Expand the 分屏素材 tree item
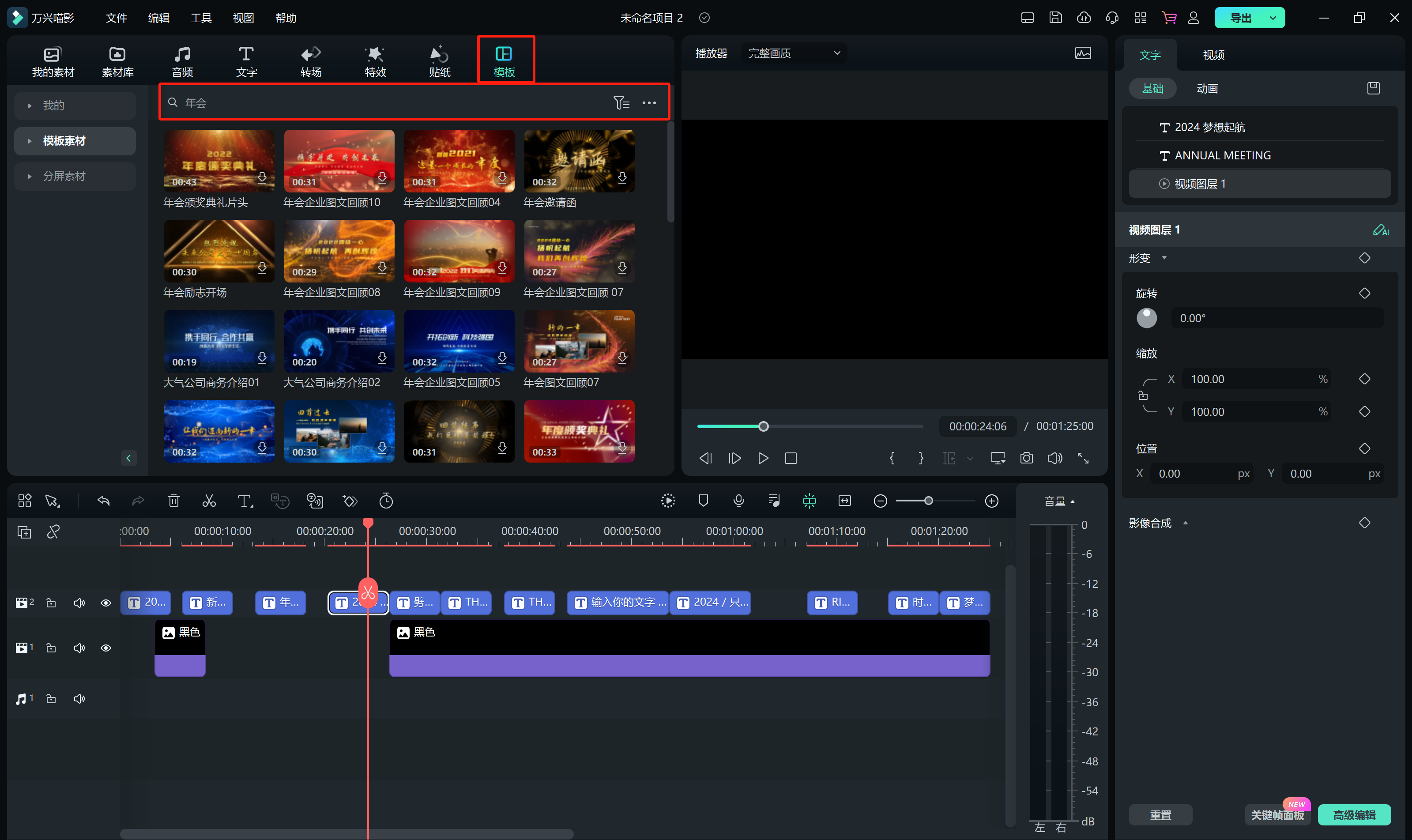 tap(30, 176)
